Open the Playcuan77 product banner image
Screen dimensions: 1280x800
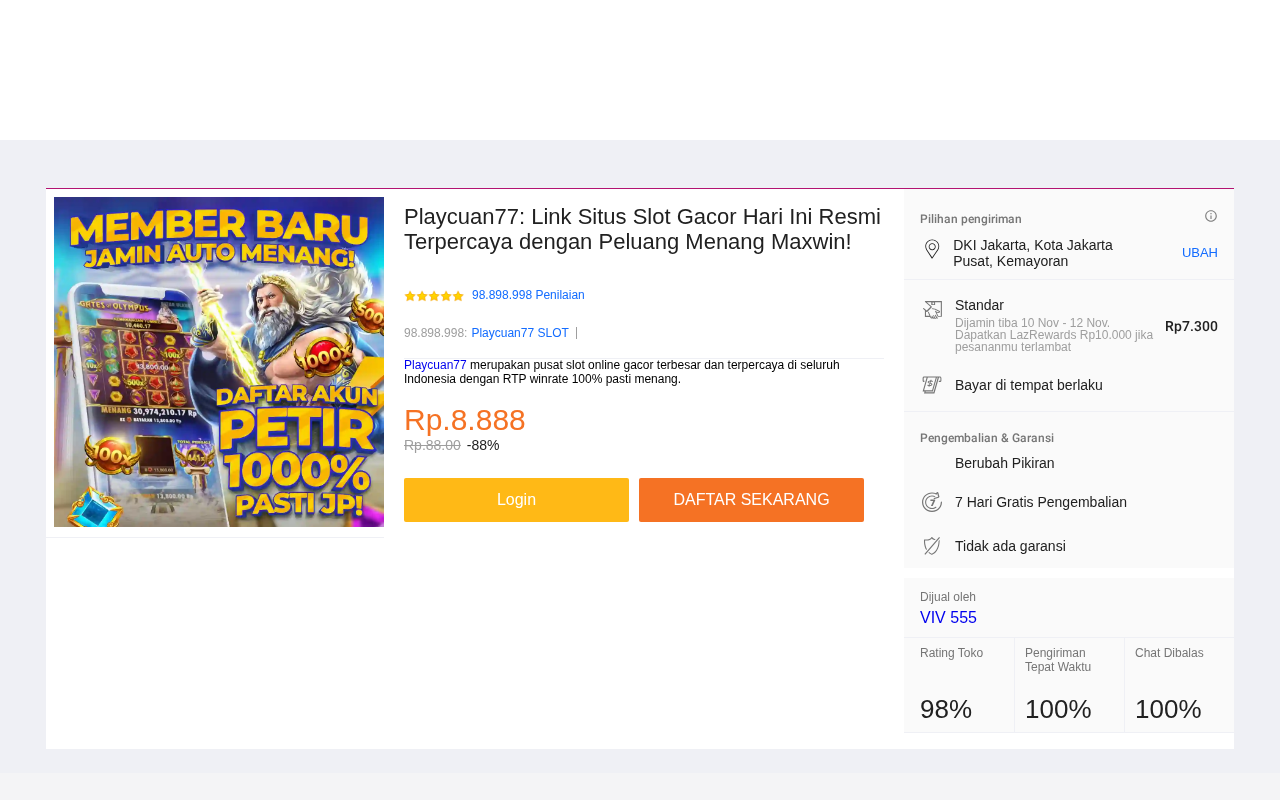pyautogui.click(x=219, y=362)
